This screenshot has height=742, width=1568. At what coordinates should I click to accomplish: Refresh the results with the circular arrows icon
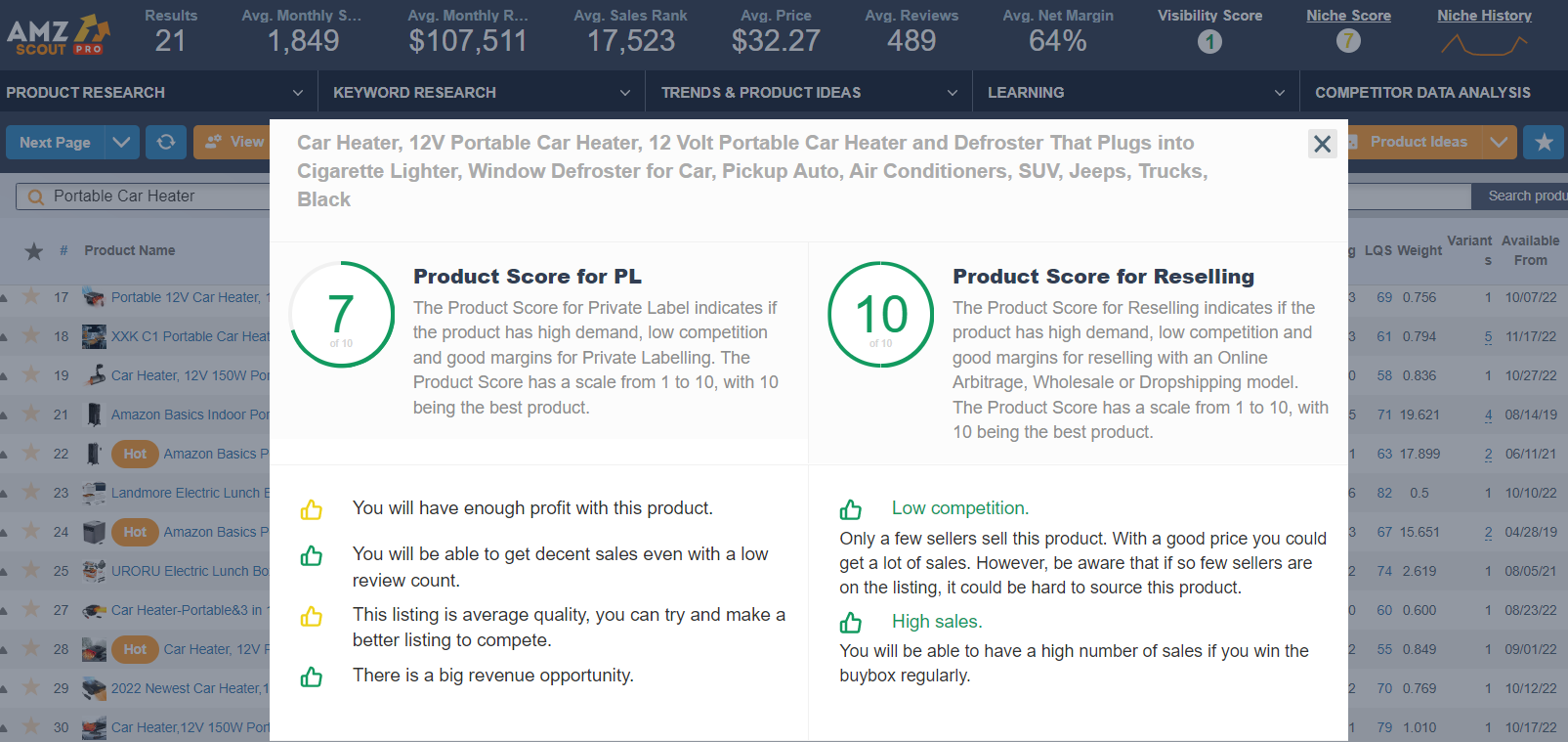point(165,142)
